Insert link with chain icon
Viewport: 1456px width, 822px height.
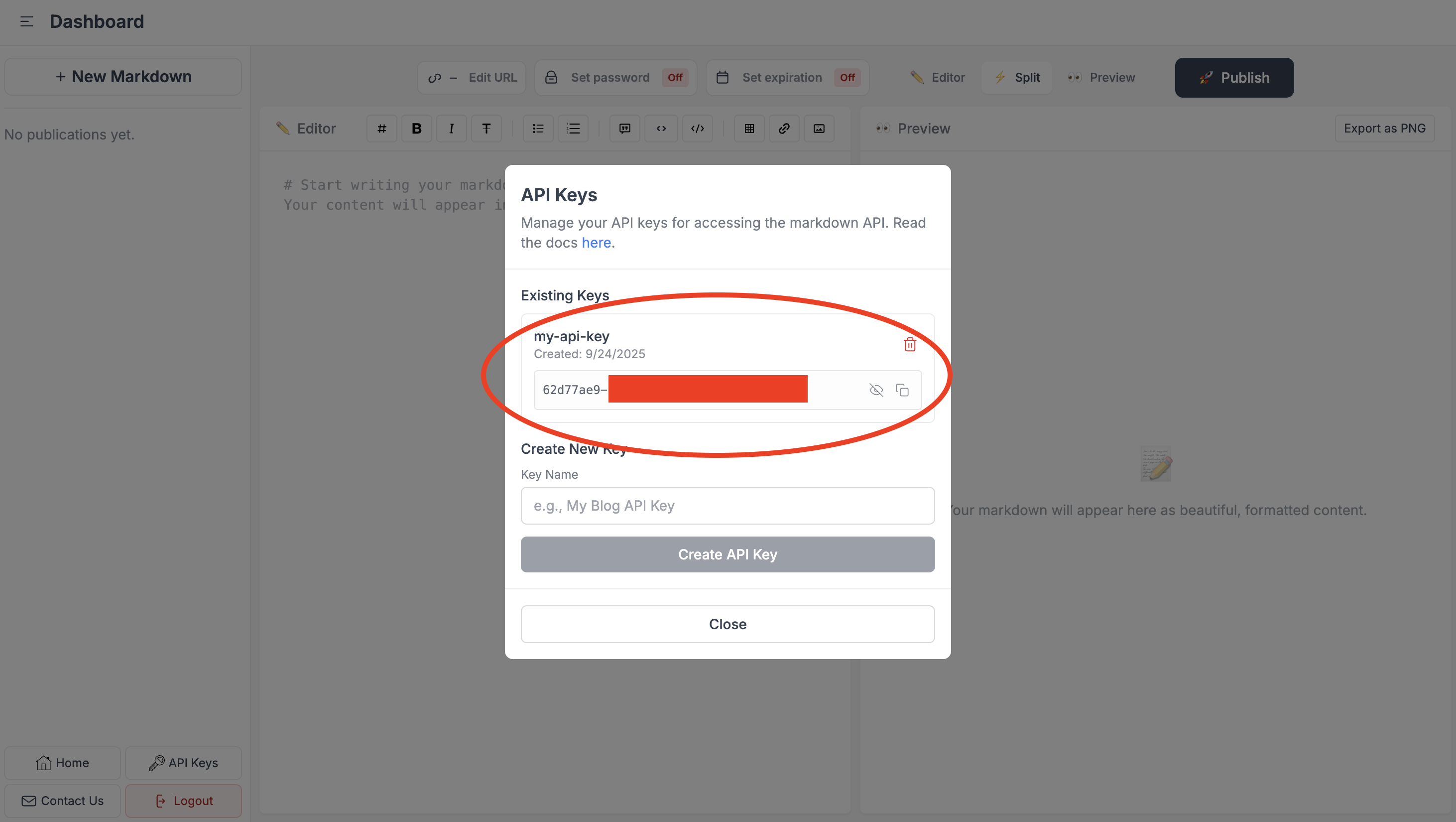(783, 129)
